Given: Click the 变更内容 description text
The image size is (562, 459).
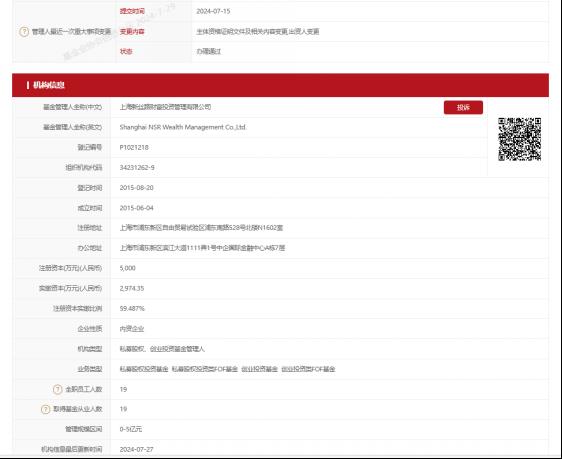Looking at the screenshot, I should (258, 32).
